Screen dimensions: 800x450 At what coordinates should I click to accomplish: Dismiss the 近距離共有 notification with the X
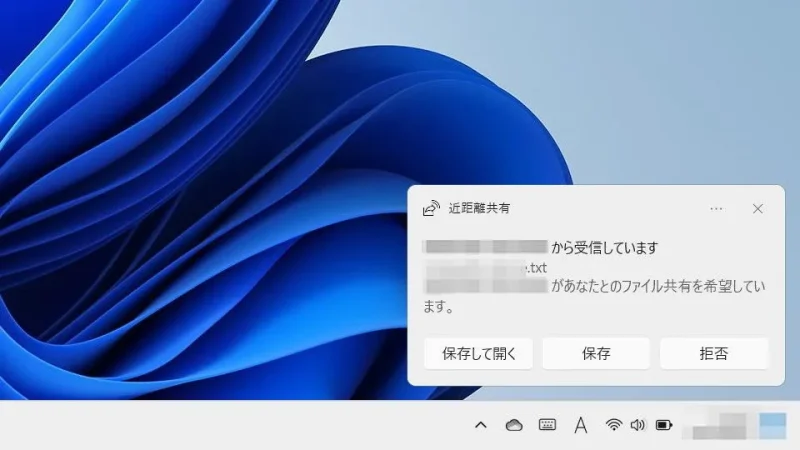click(x=757, y=209)
